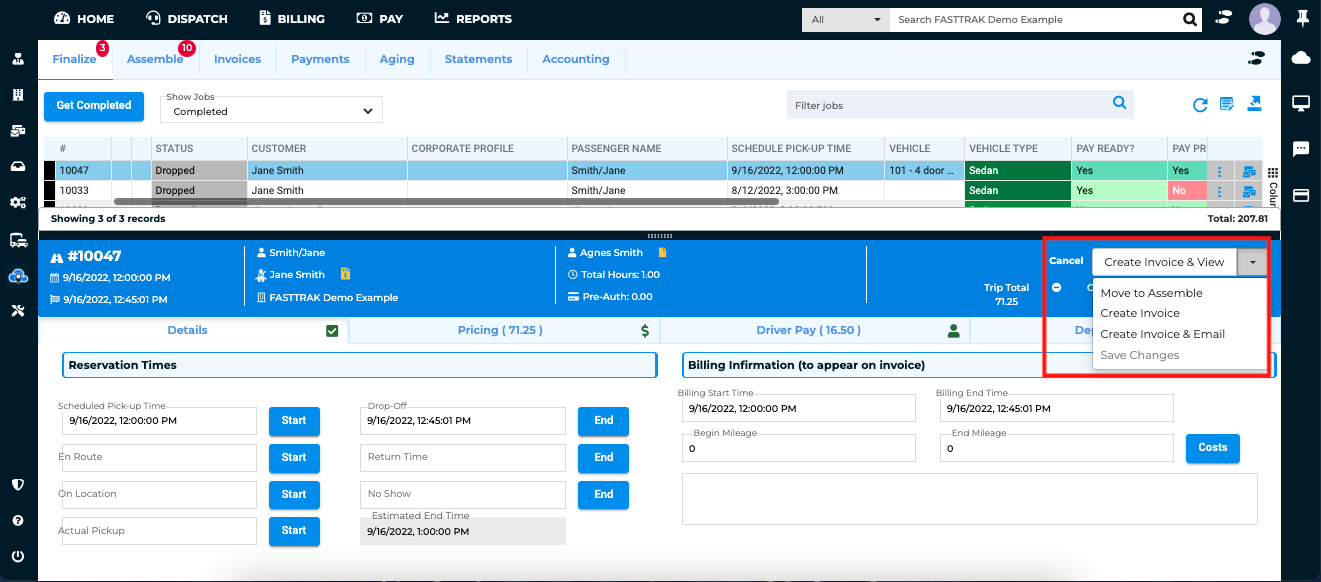Screen dimensions: 1321x582
Task: Click the bus icon in left sidebar
Action: click(x=18, y=239)
